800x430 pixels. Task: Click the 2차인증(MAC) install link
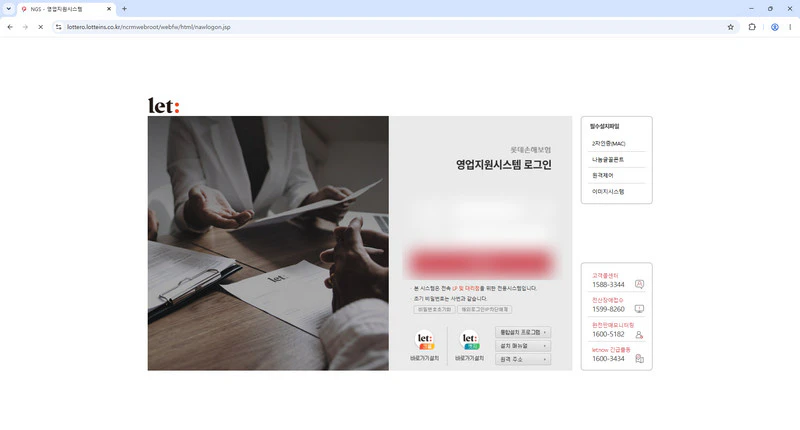pyautogui.click(x=608, y=144)
